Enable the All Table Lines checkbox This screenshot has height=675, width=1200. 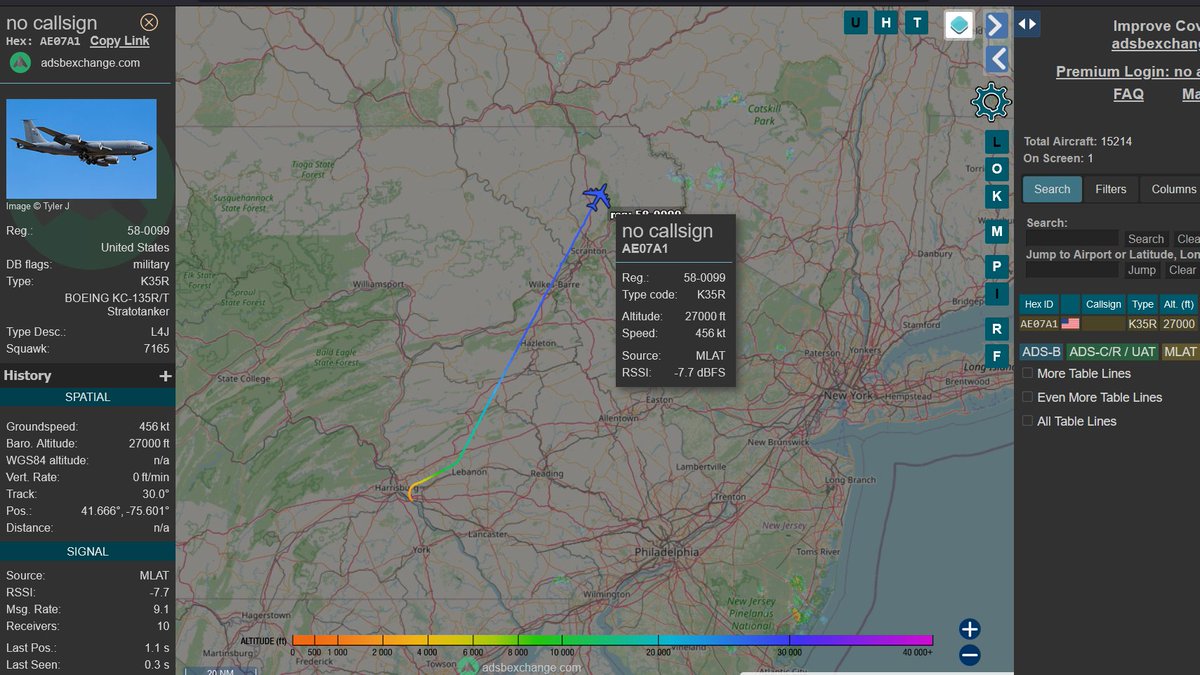point(1027,421)
